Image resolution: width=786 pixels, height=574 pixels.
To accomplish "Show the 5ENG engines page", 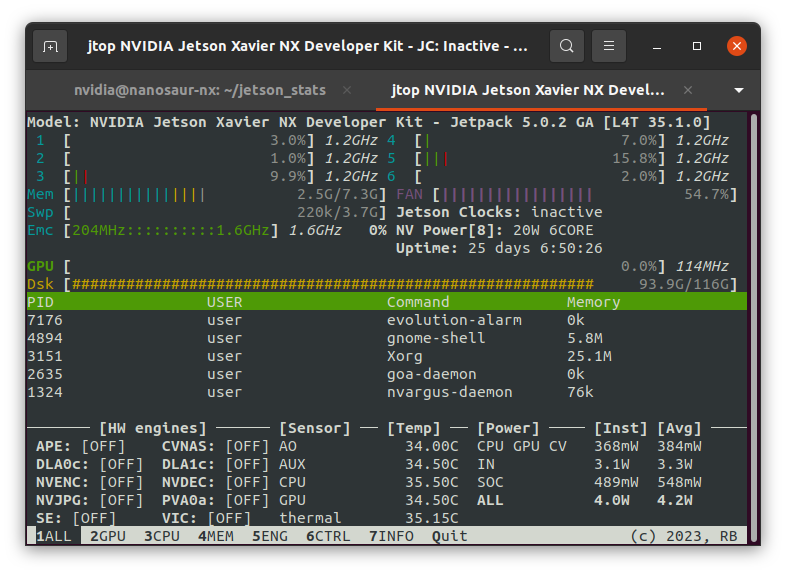I will coord(270,536).
